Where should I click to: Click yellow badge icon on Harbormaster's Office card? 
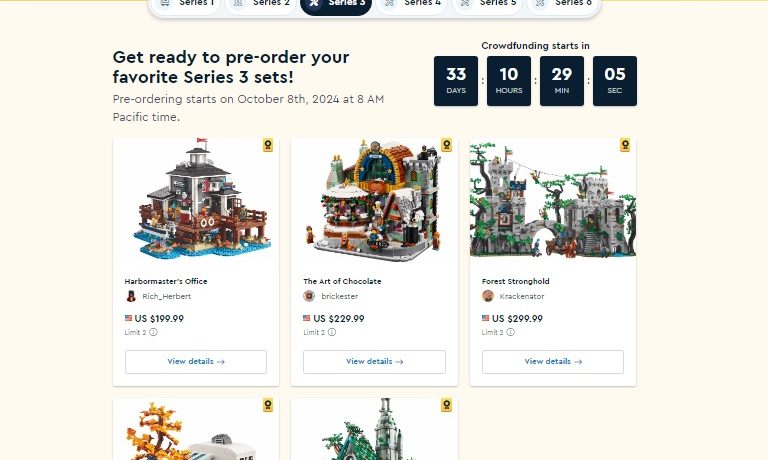coord(267,145)
